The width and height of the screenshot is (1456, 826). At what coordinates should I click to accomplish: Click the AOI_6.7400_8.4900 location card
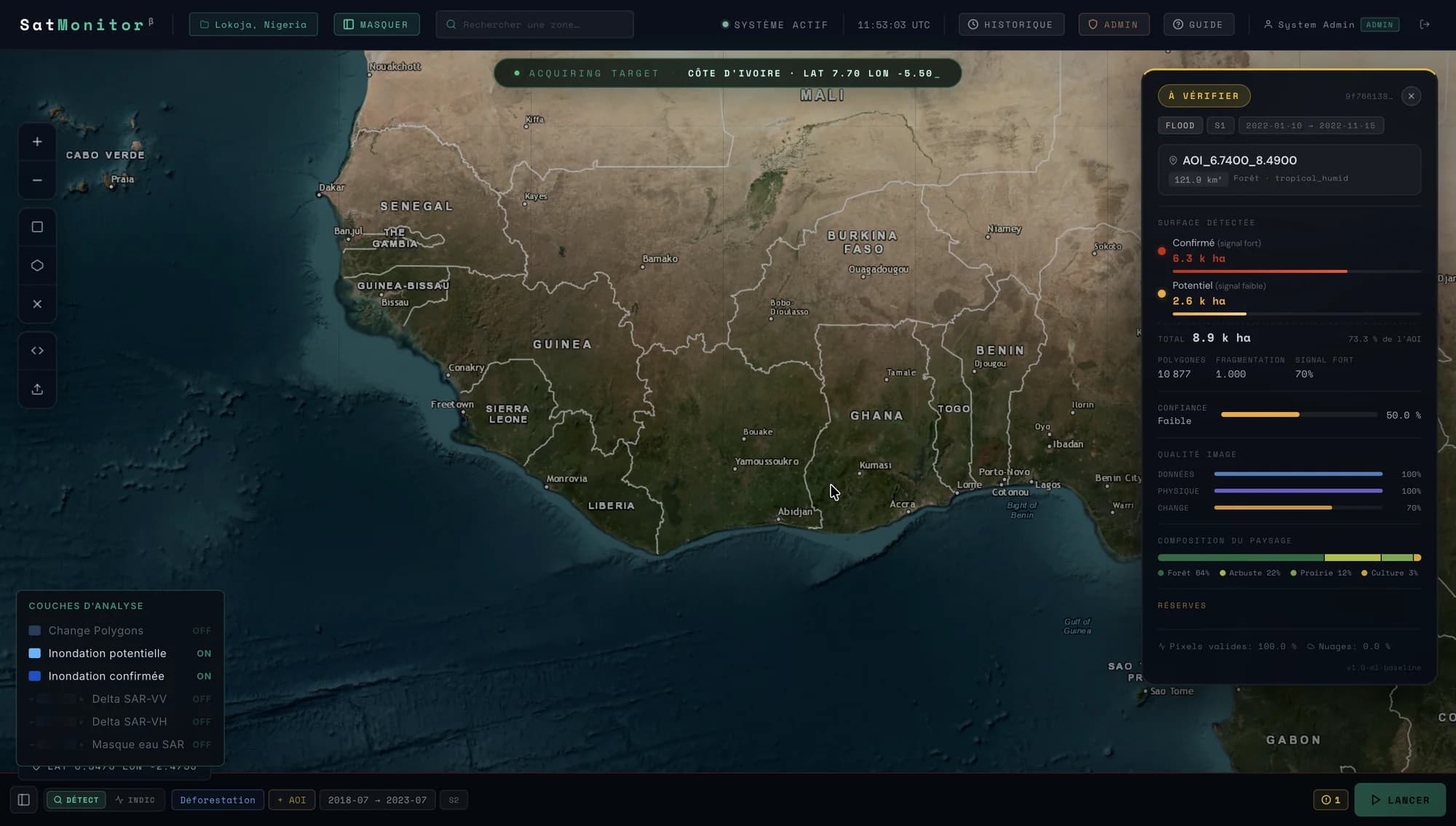click(x=1289, y=170)
